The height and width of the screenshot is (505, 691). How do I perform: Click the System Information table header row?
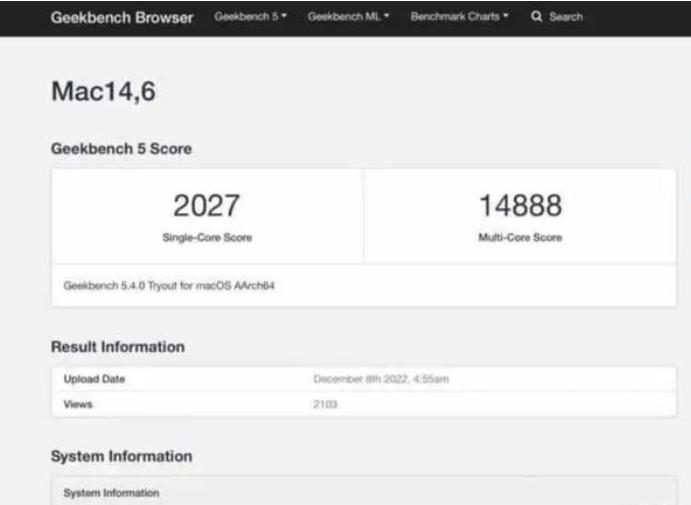point(364,490)
